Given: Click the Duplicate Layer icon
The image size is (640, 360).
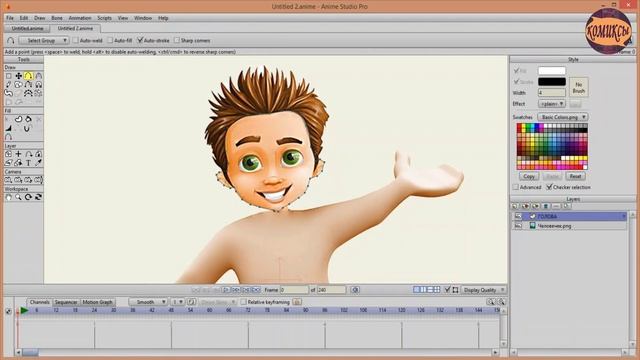Looking at the screenshot, I should pos(525,206).
